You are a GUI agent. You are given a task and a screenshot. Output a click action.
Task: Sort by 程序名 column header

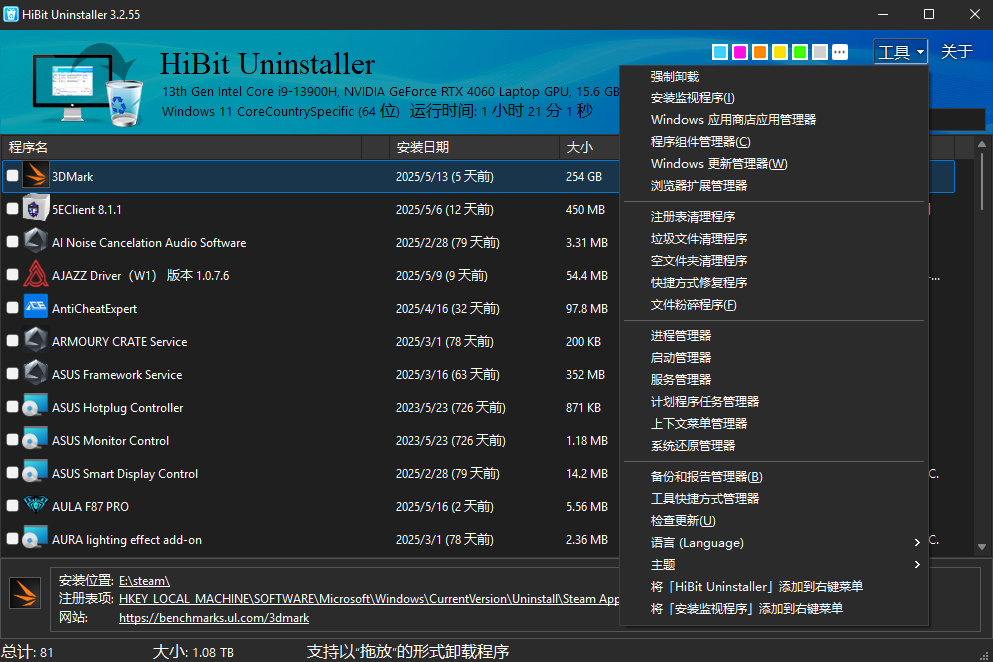click(x=182, y=147)
